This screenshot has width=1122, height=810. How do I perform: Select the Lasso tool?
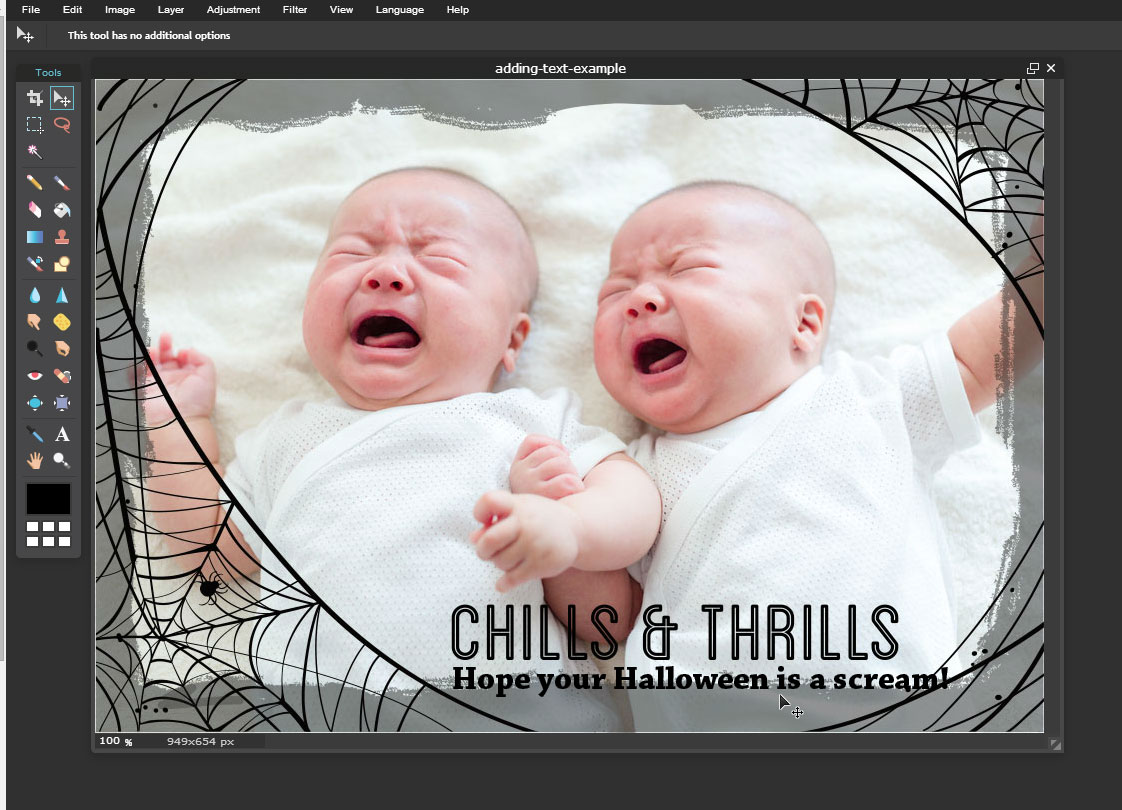coord(62,125)
